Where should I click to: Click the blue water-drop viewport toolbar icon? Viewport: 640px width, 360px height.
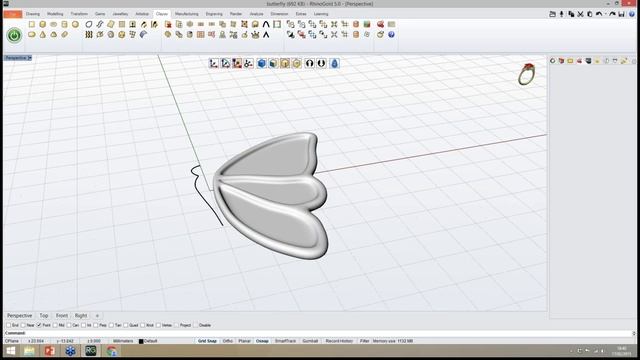[x=334, y=63]
